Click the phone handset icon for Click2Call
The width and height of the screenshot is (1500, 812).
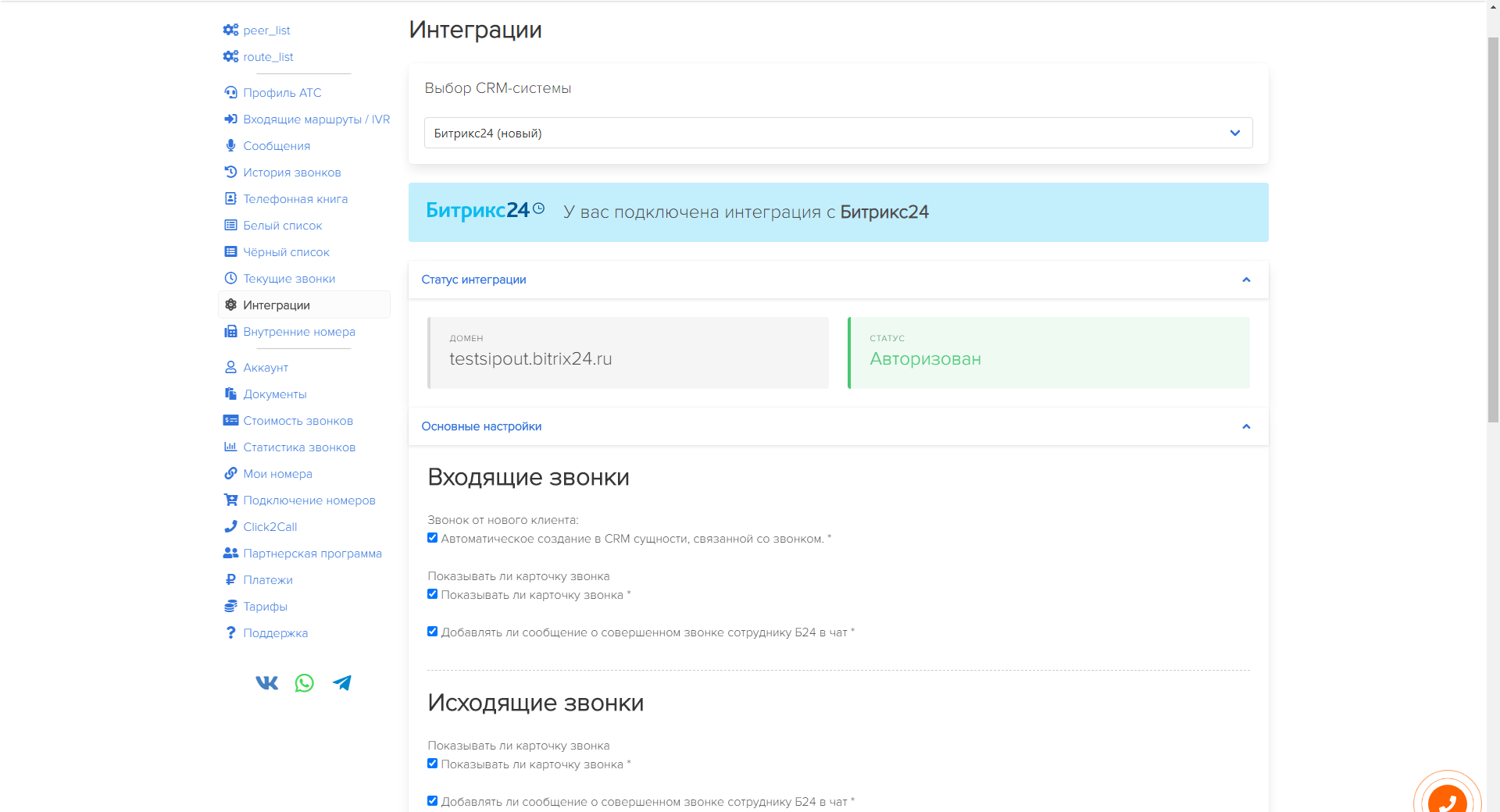click(230, 526)
